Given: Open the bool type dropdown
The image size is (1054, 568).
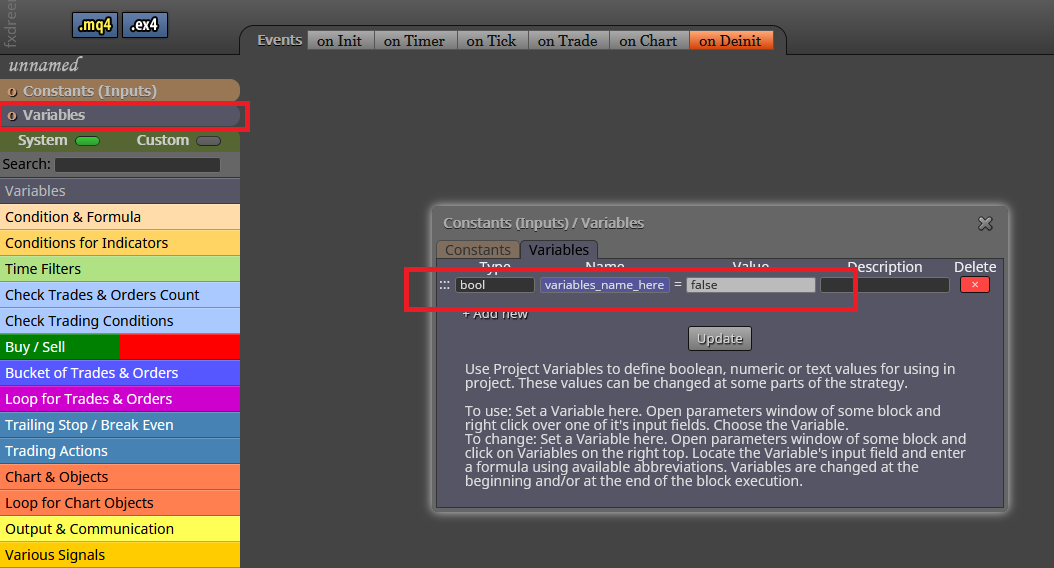Looking at the screenshot, I should 495,285.
